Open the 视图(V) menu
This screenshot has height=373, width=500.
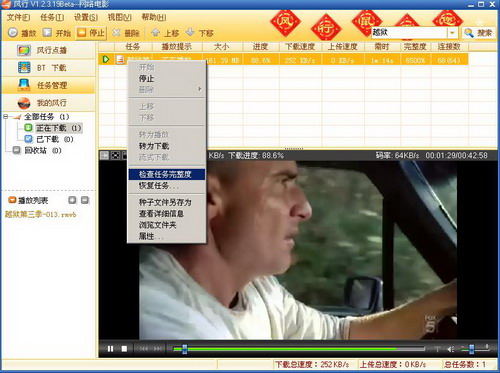pyautogui.click(x=119, y=17)
